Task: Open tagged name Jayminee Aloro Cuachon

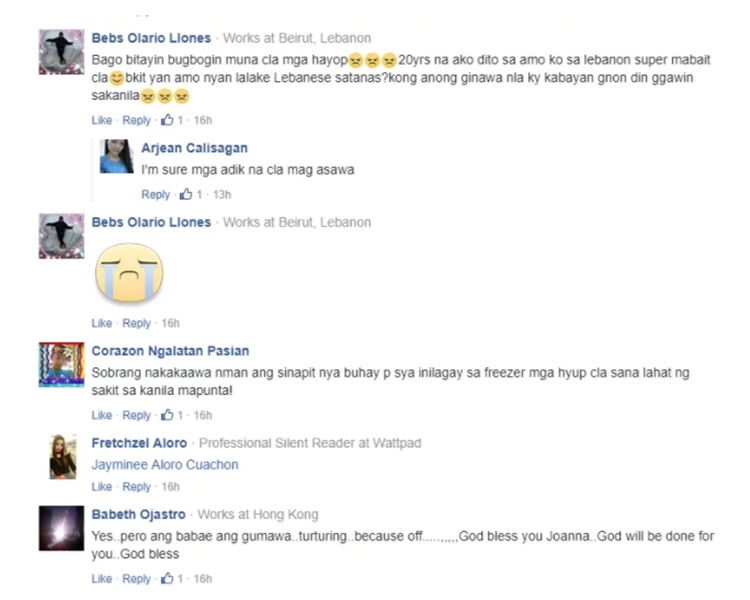Action: 165,465
